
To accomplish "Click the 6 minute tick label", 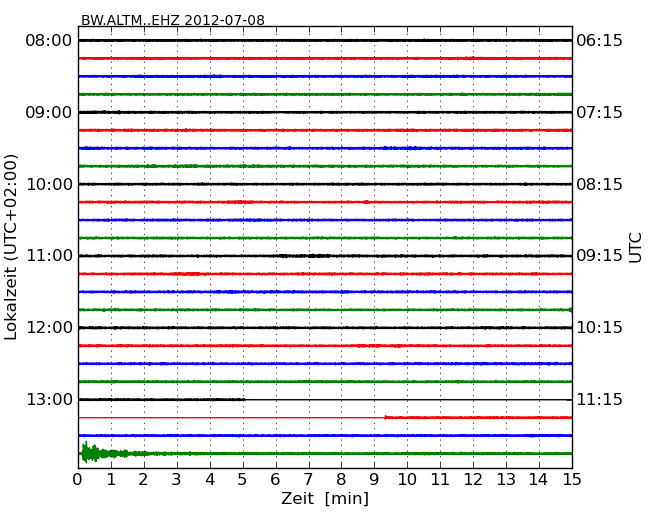I will click(x=275, y=480).
